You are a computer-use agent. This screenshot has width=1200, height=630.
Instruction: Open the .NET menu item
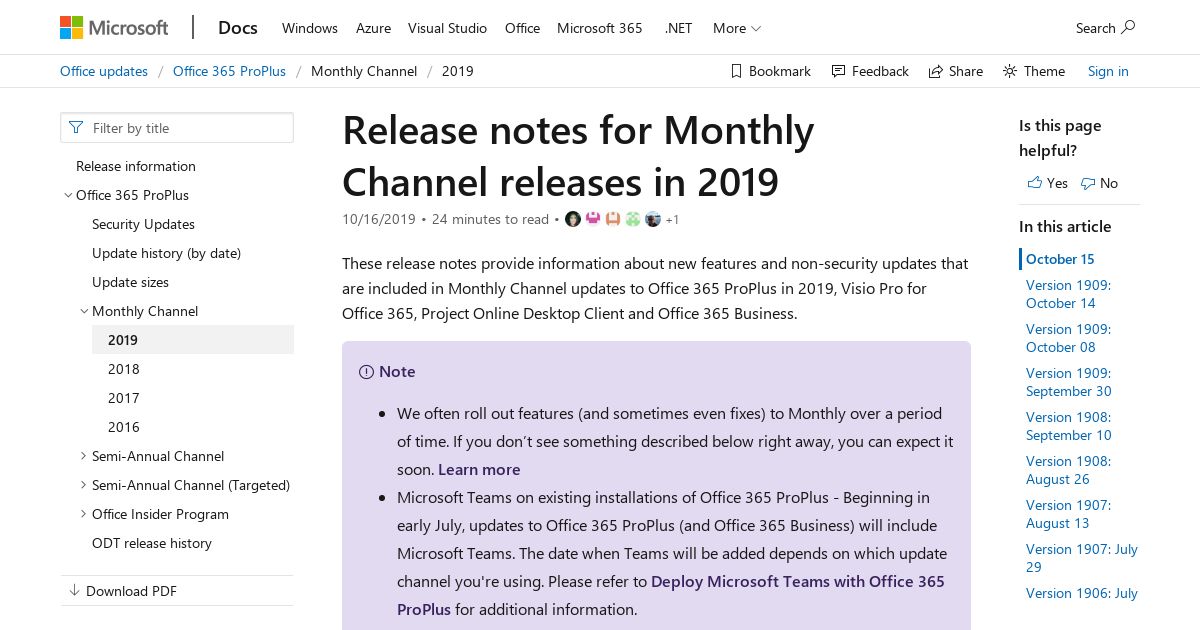point(678,28)
